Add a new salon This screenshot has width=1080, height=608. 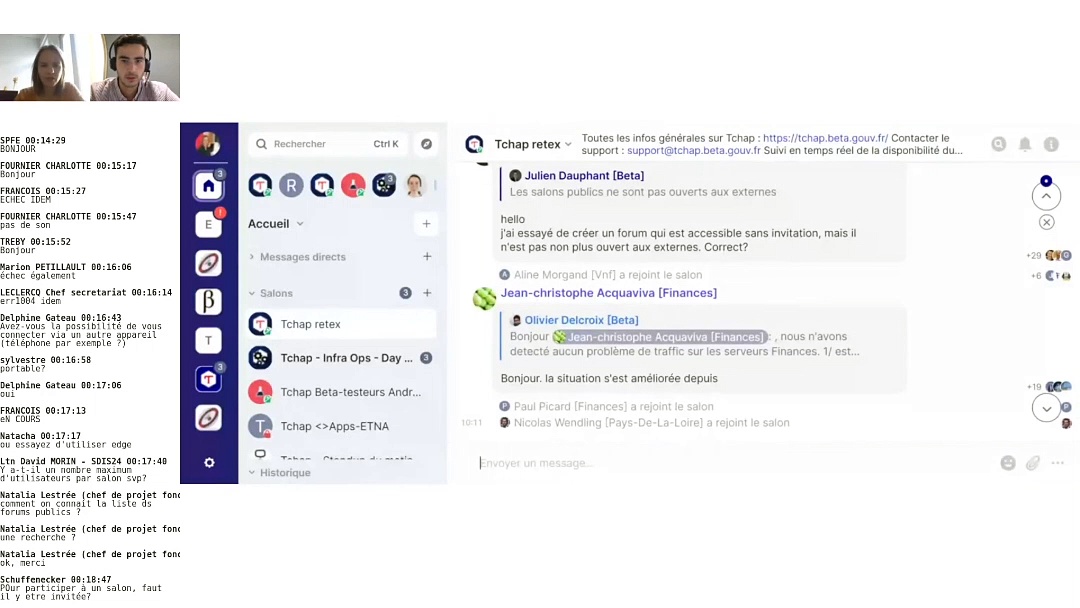(x=427, y=293)
